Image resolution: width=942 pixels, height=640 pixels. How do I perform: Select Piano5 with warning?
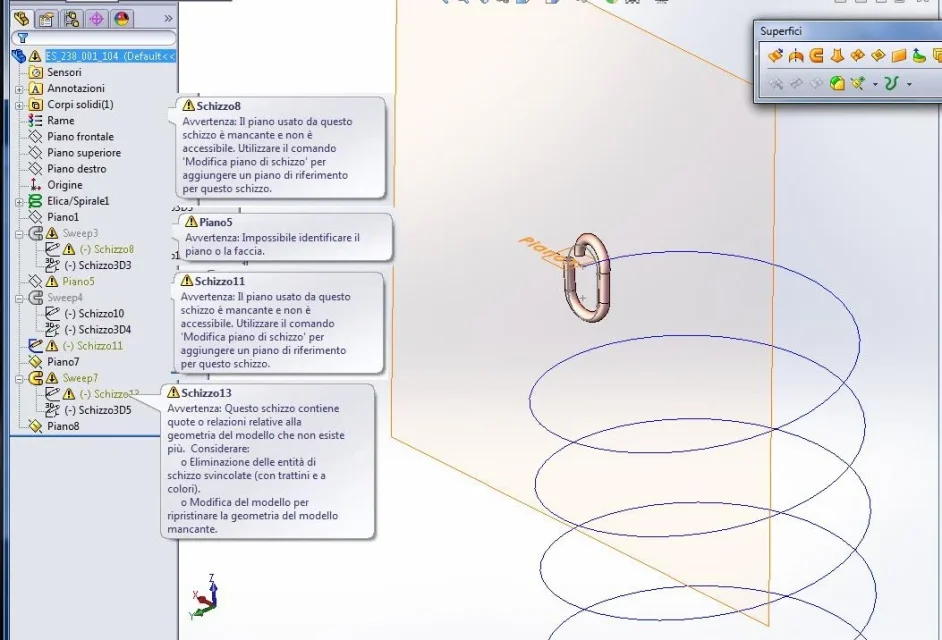[78, 281]
